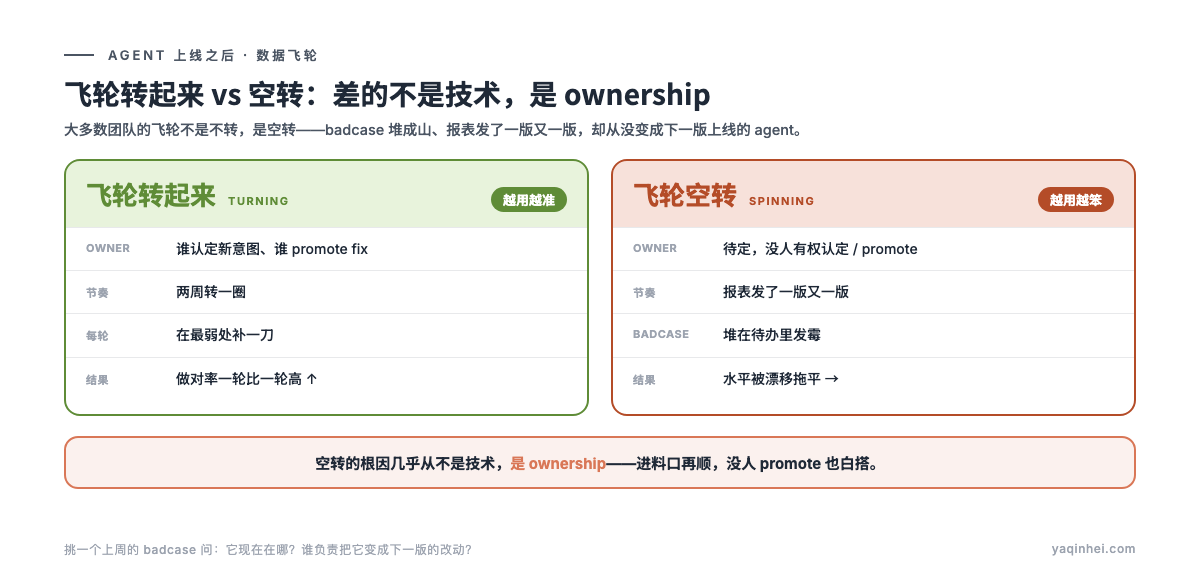Select the text '做对率一轮比一轮高 ↑'
This screenshot has width=1200, height=580.
pyautogui.click(x=247, y=379)
